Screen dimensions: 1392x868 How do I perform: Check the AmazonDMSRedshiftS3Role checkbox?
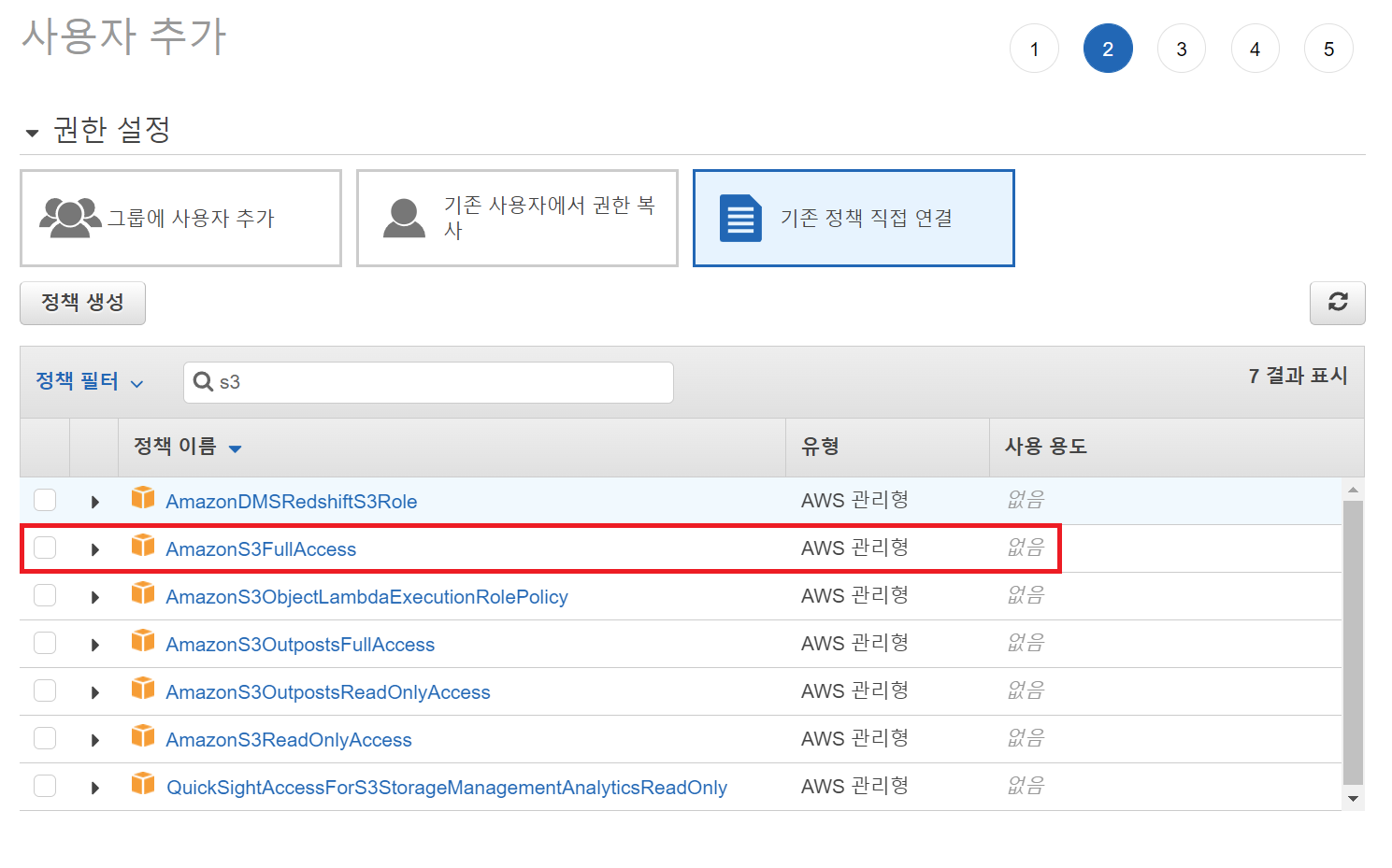point(45,500)
